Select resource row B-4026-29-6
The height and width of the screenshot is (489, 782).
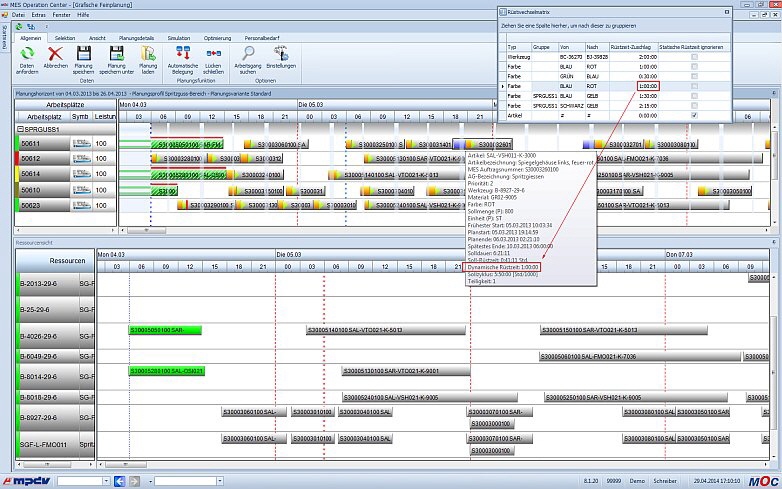(56, 336)
